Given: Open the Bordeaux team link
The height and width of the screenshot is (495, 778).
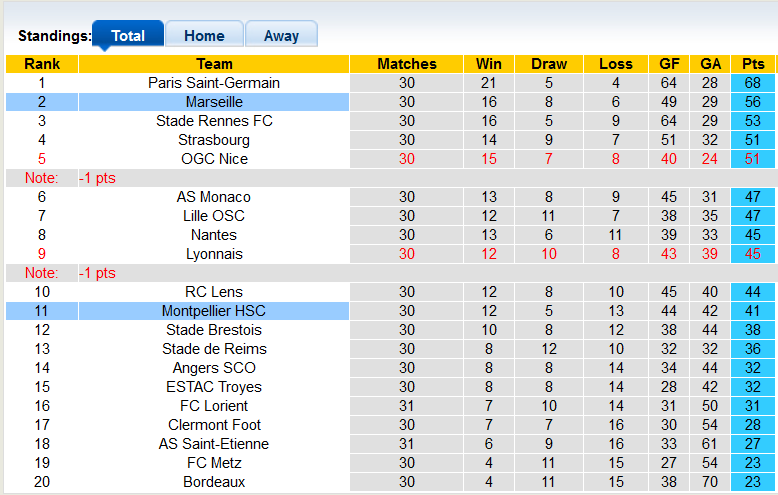Looking at the screenshot, I should point(214,482).
